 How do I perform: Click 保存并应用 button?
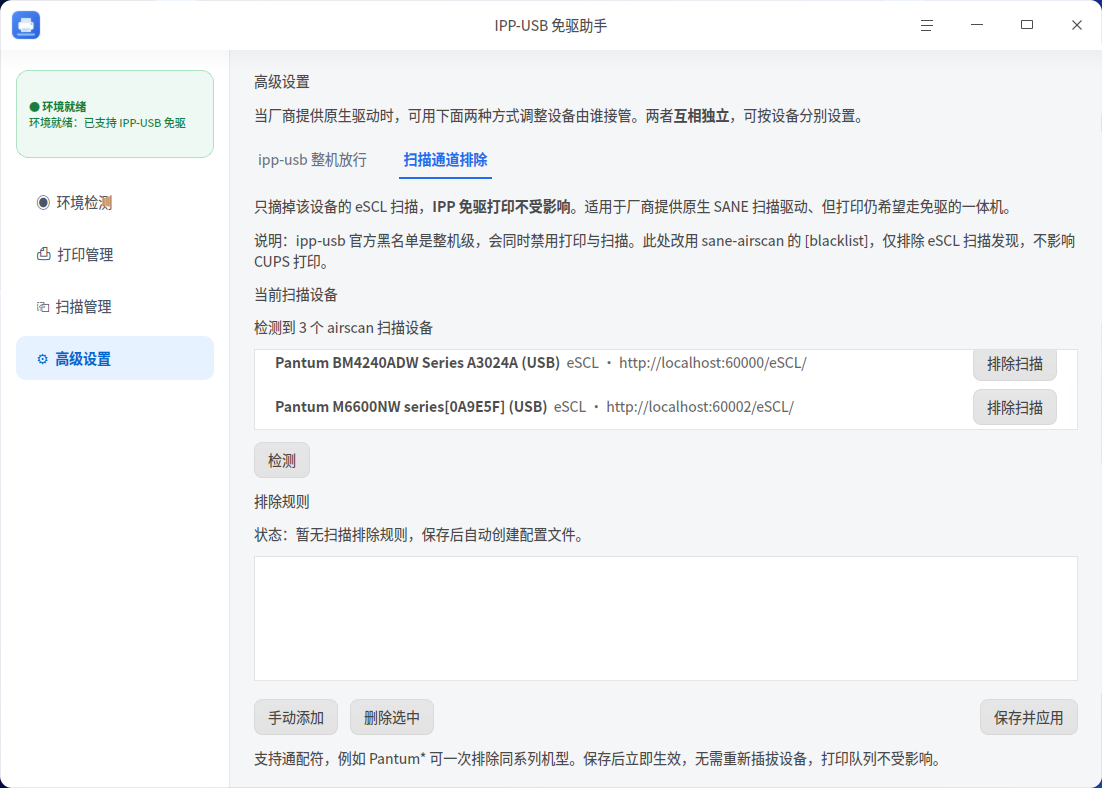1028,717
